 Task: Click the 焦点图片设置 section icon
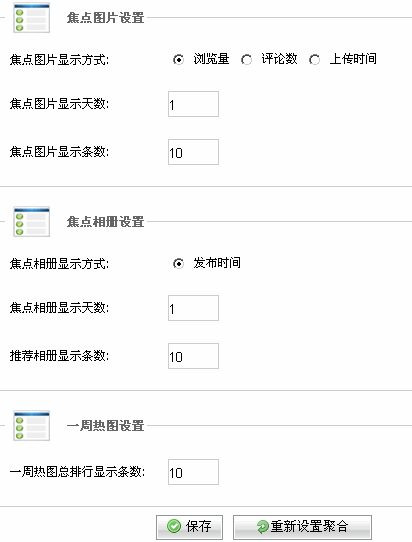pyautogui.click(x=31, y=17)
